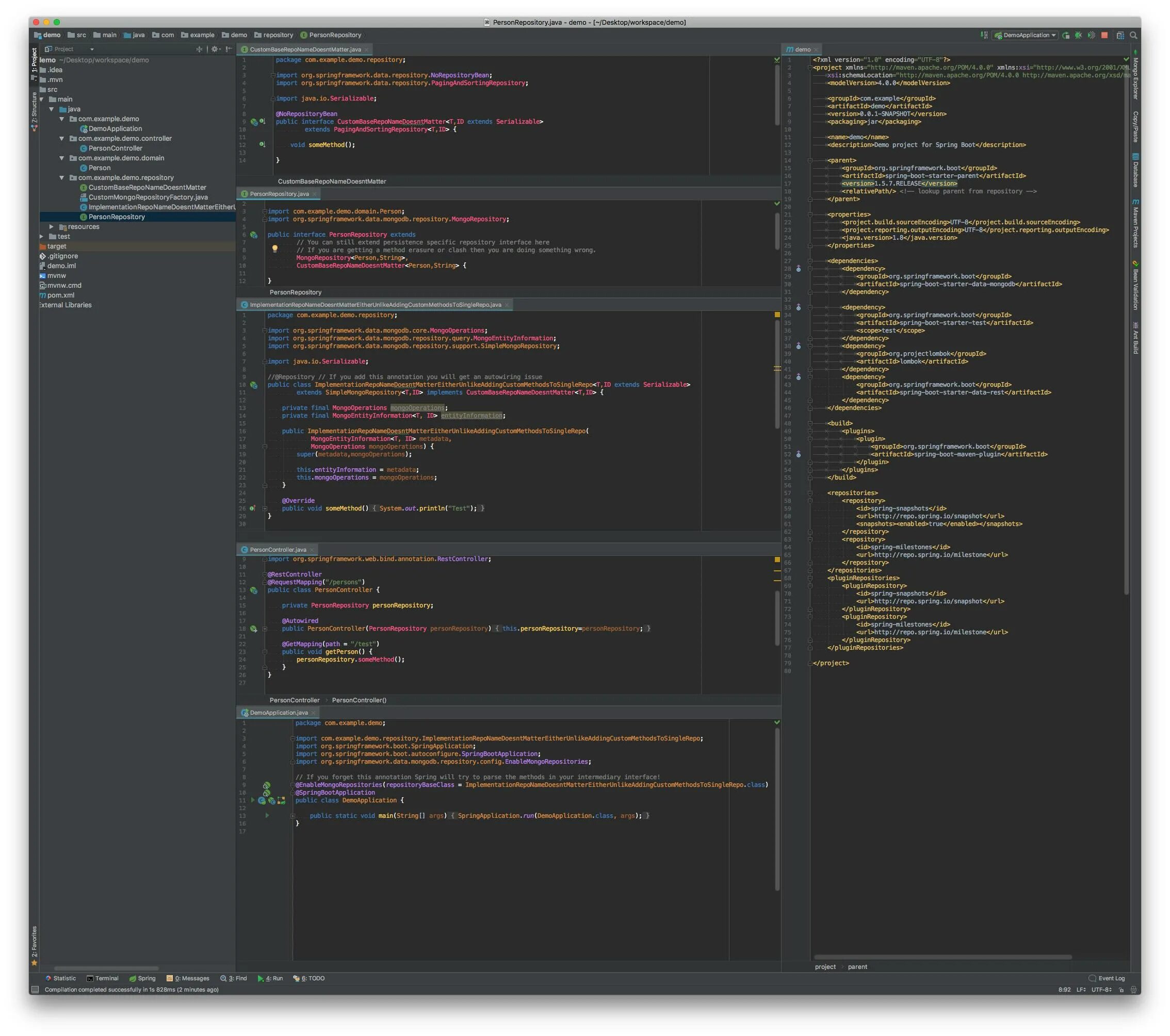Switch to PersonController.java editor tab
Image resolution: width=1170 pixels, height=1036 pixels.
tap(278, 550)
